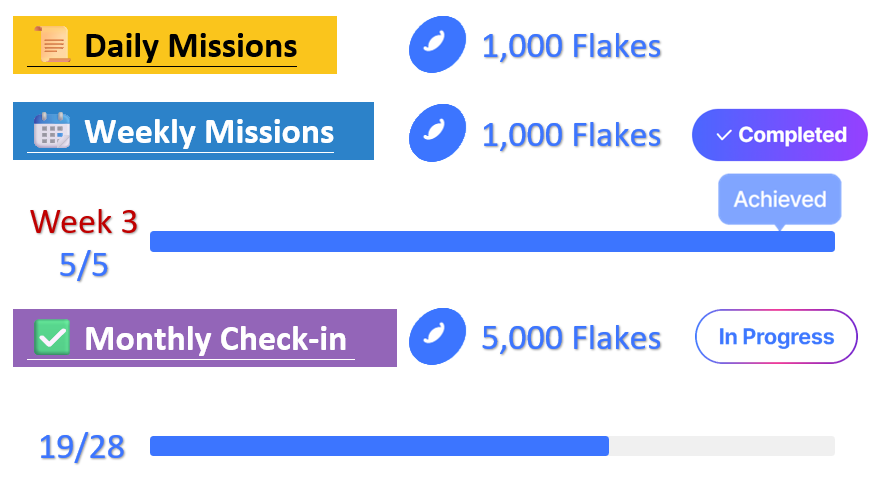The height and width of the screenshot is (491, 884).
Task: Click the 19/28 monthly check-in count
Action: [x=82, y=447]
